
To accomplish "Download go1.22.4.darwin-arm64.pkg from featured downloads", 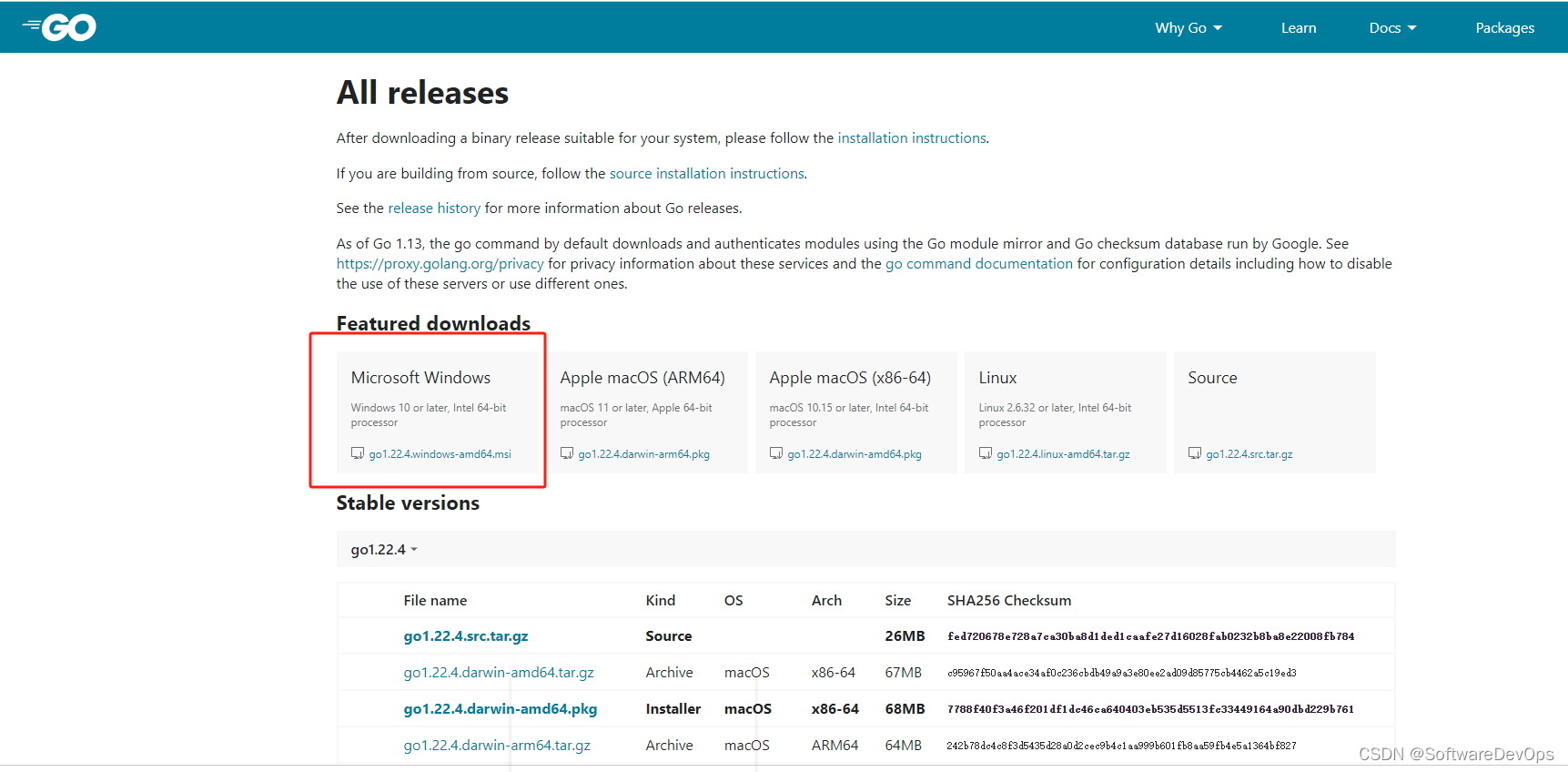I will pyautogui.click(x=644, y=454).
